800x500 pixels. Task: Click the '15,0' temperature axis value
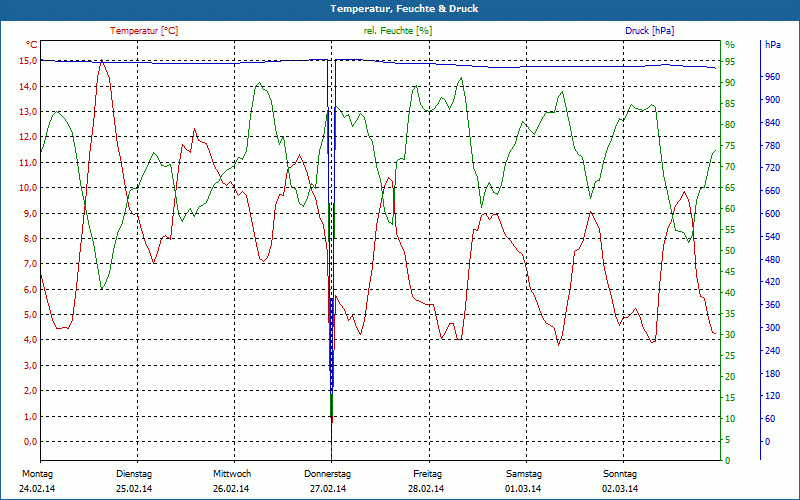29,61
